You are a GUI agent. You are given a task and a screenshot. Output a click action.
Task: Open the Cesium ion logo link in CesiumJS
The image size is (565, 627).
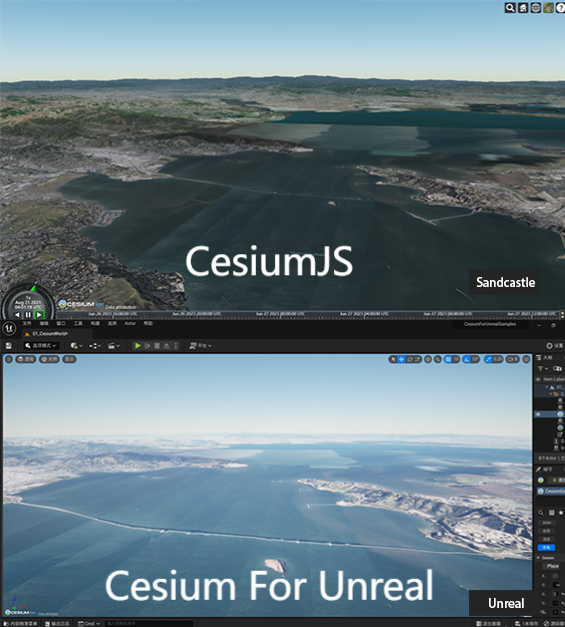click(x=81, y=304)
